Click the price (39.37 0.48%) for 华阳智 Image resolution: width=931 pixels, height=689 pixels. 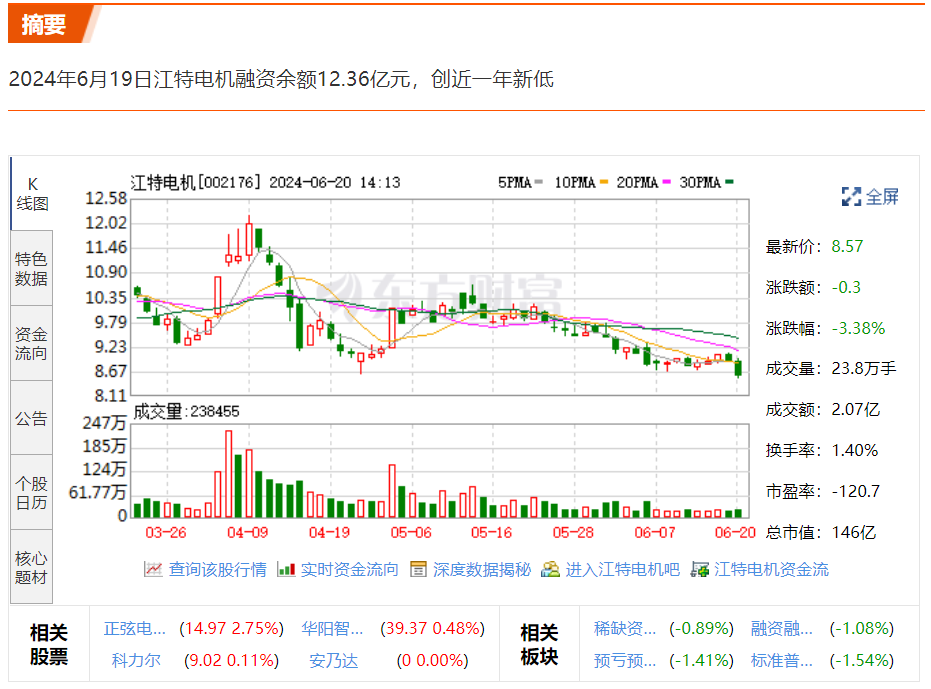pyautogui.click(x=433, y=628)
